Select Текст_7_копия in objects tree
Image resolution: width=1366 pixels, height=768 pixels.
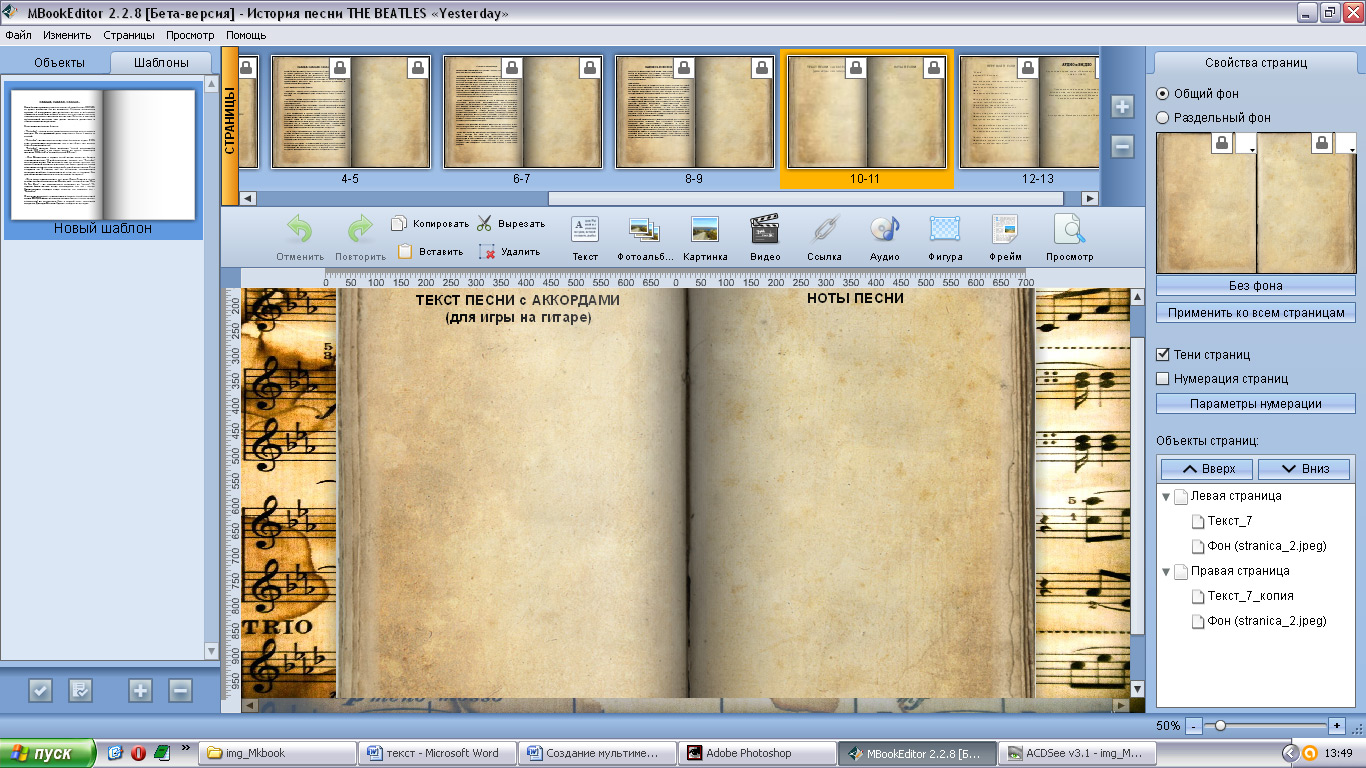coord(1250,596)
